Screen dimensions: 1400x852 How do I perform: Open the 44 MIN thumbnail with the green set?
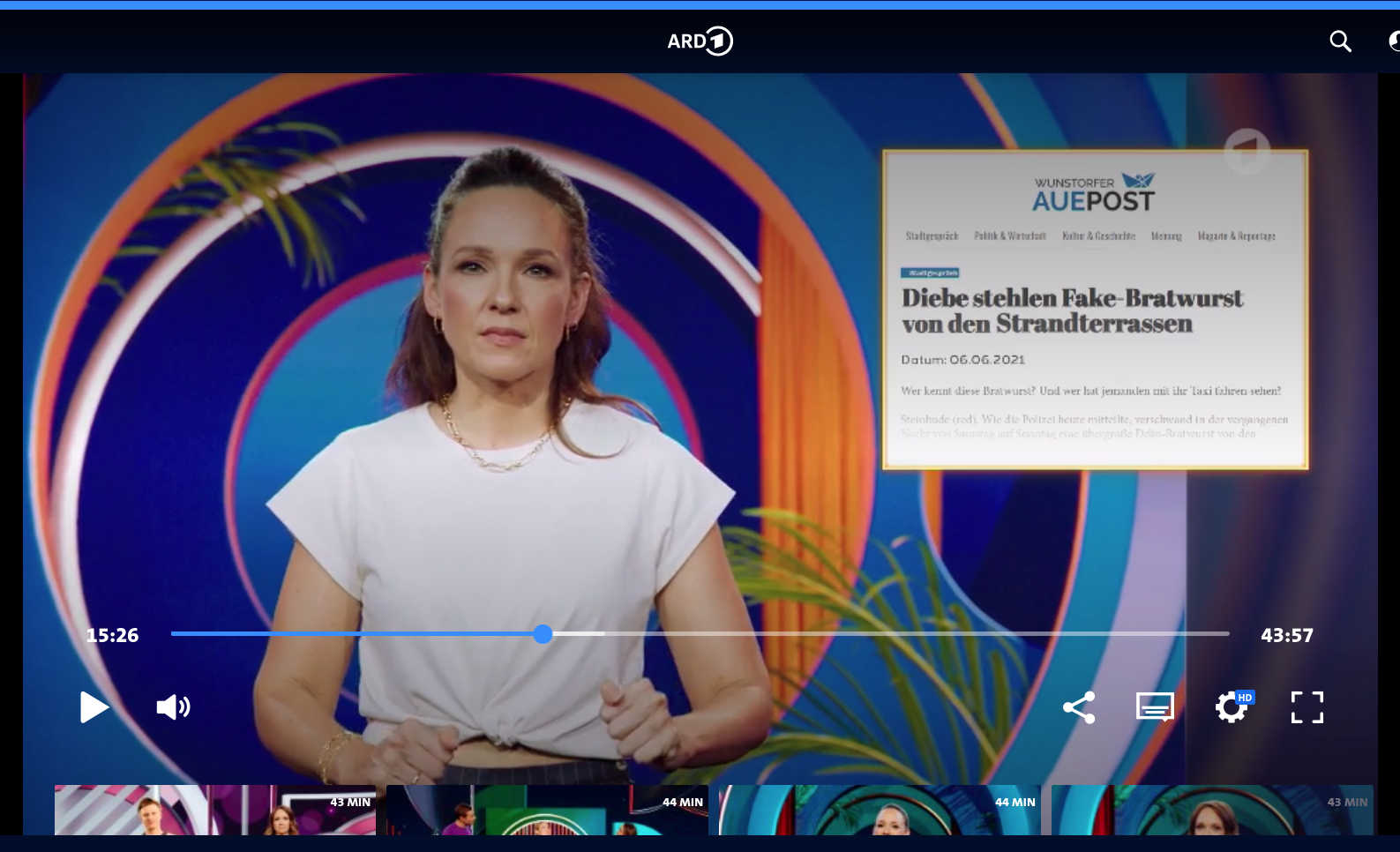click(x=547, y=810)
